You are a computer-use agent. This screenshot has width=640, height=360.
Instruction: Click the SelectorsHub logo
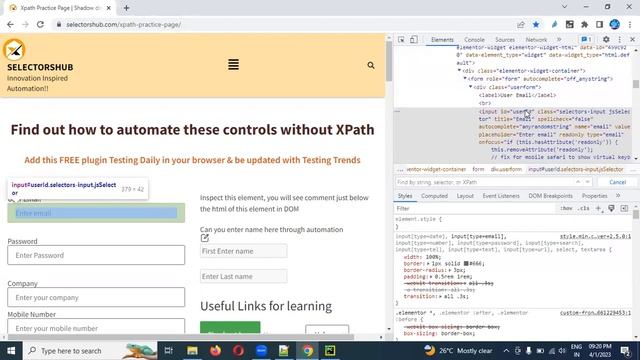[14, 49]
